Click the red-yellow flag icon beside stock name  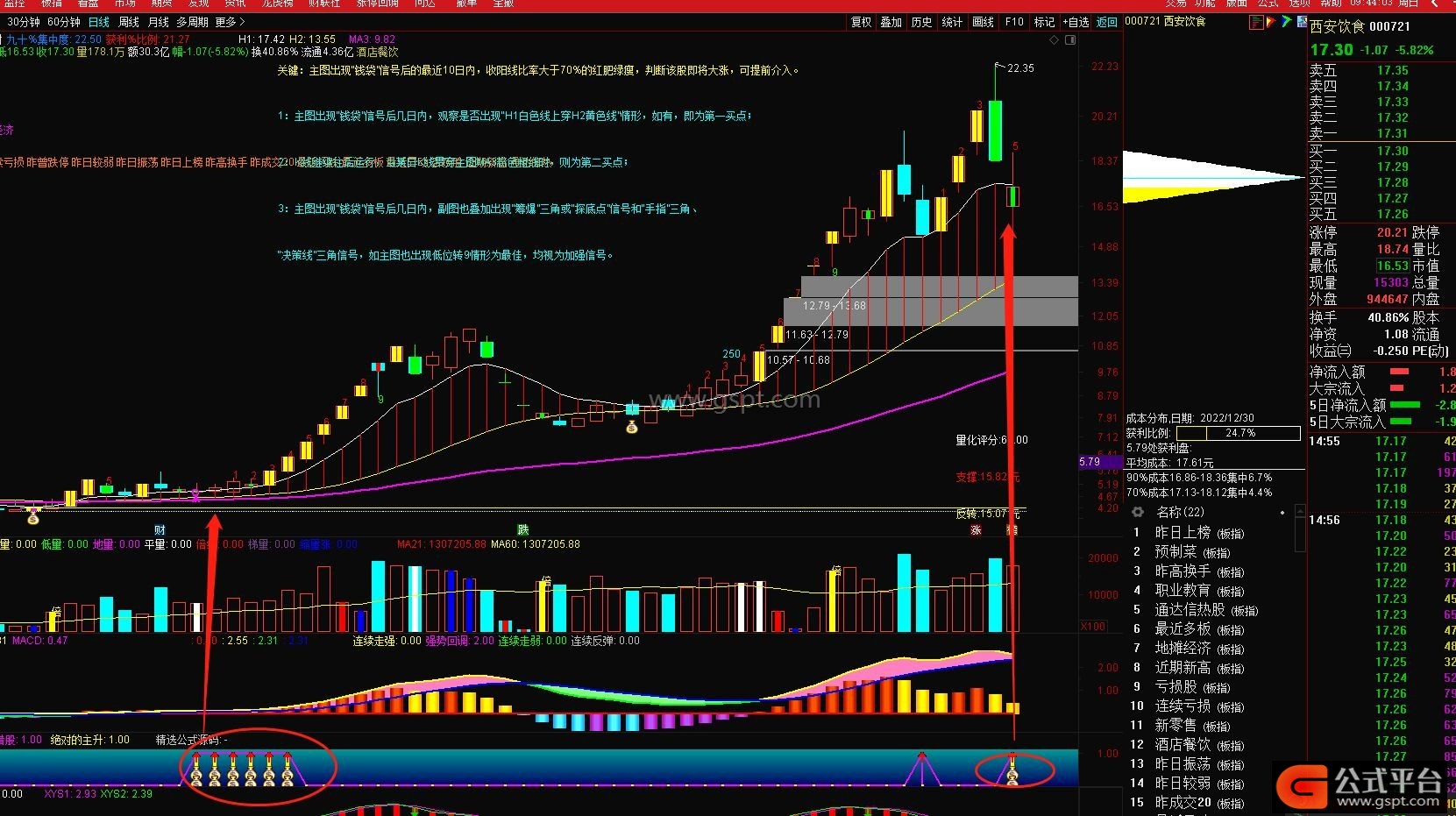coord(1271,22)
